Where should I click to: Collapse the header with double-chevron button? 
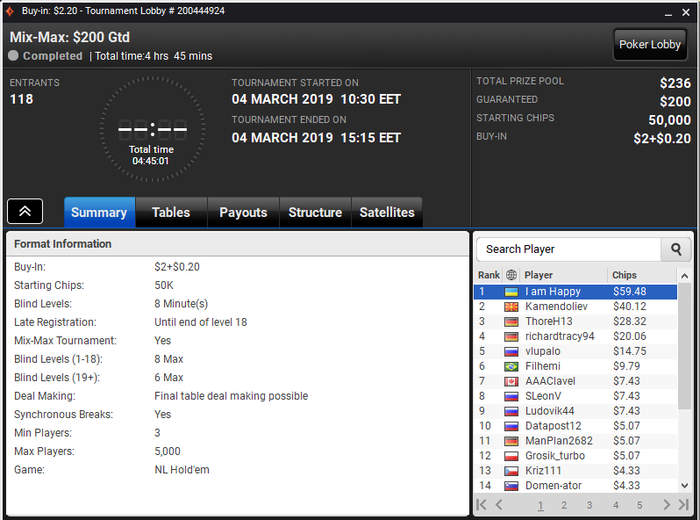coord(25,211)
